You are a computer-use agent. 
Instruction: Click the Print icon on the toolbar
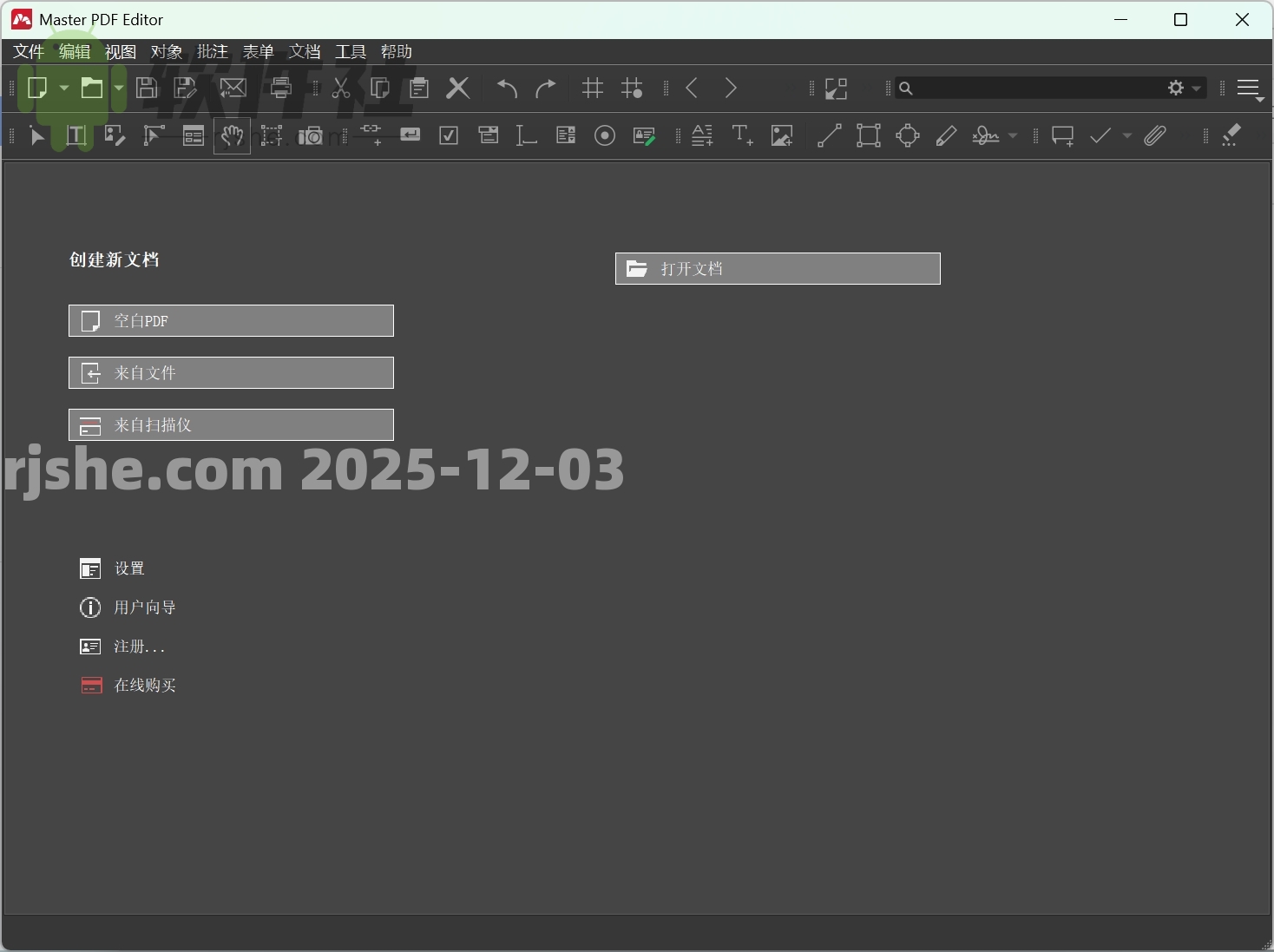click(x=280, y=88)
